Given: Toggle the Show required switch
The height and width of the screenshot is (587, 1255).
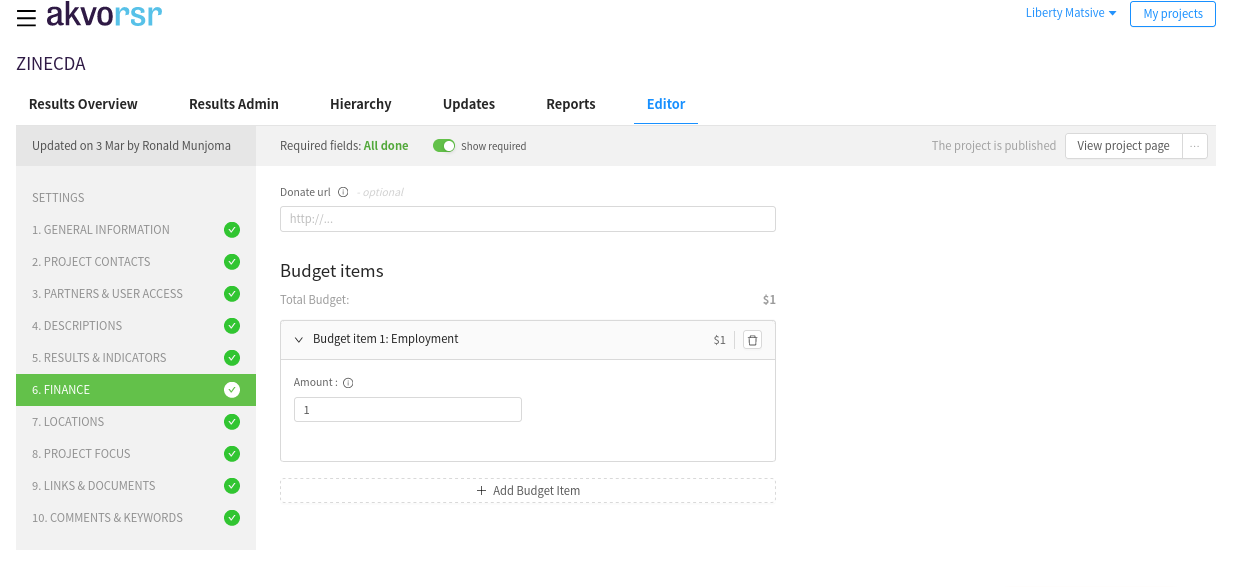Looking at the screenshot, I should 444,146.
